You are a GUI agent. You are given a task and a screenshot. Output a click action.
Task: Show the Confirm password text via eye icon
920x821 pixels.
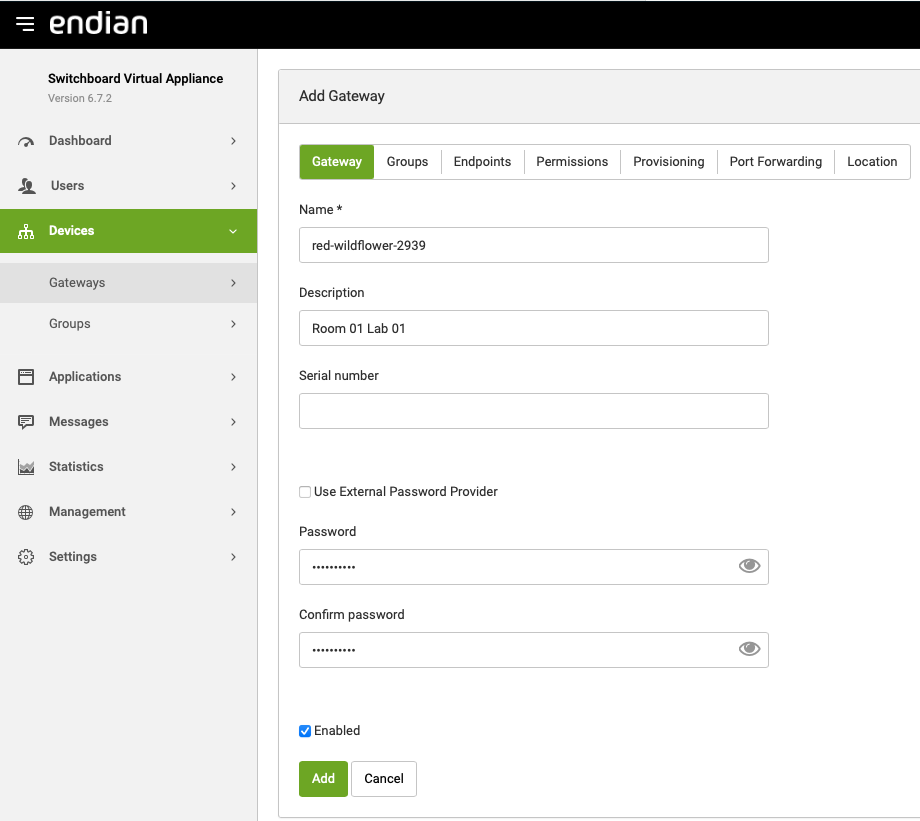pos(749,649)
